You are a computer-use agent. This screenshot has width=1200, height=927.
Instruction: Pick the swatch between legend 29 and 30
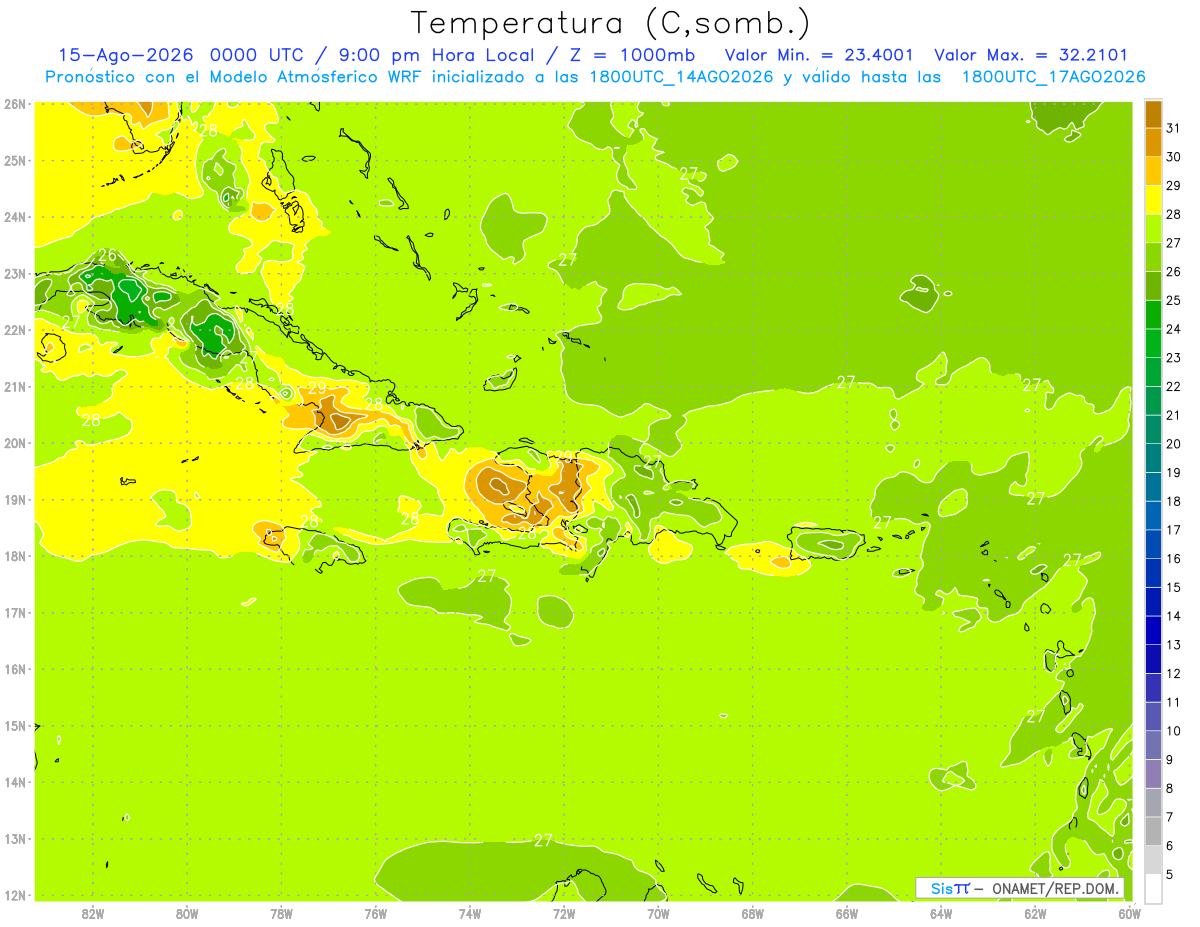point(1153,171)
